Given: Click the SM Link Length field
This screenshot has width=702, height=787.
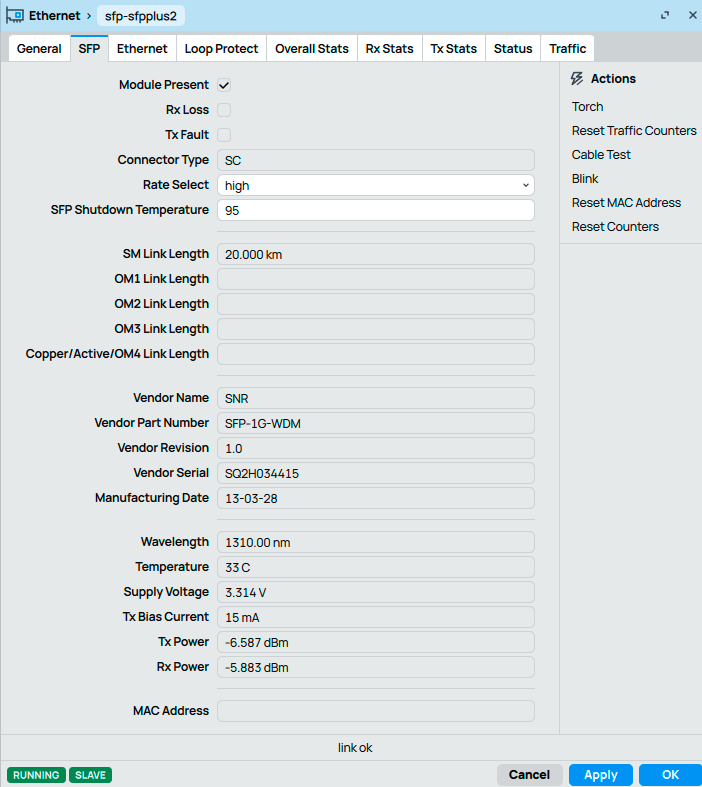Looking at the screenshot, I should coord(376,254).
